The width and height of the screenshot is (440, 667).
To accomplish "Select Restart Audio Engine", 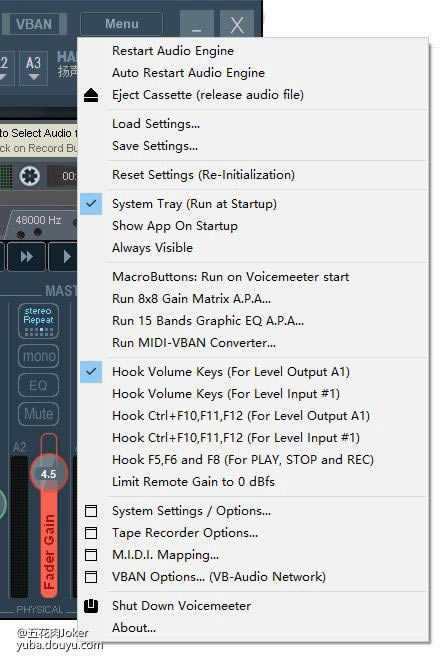I will [173, 51].
